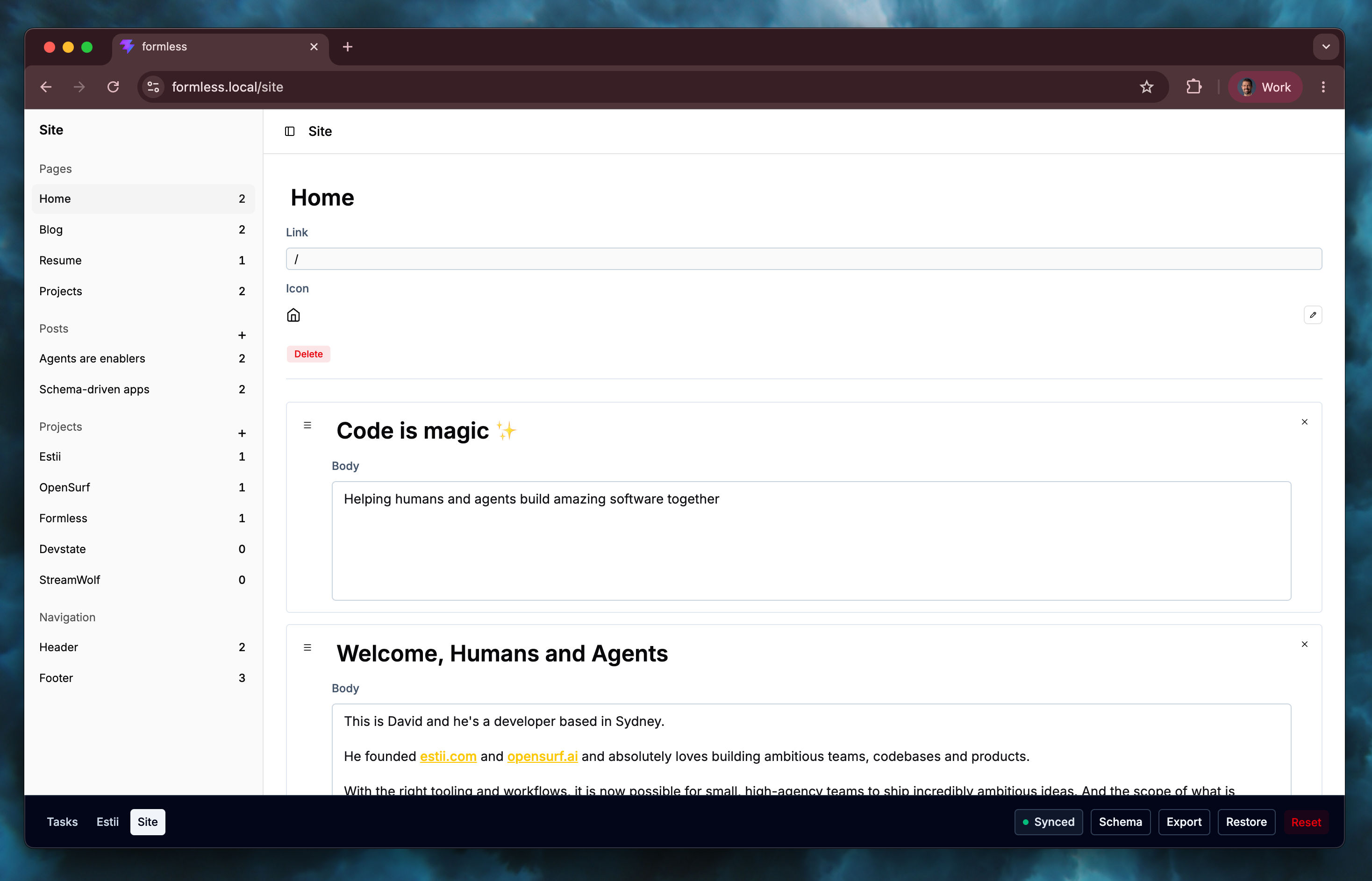The image size is (1372, 881).
Task: Click the Home page title
Action: (x=322, y=198)
